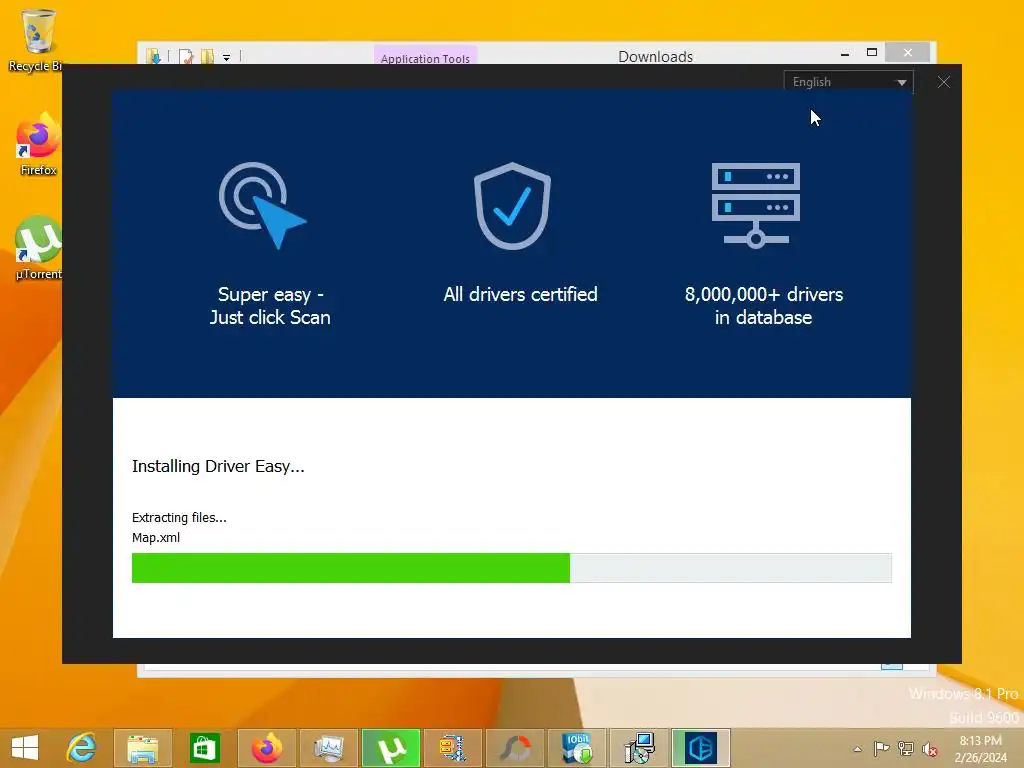This screenshot has width=1024, height=768.
Task: Click 'Super easy - Just click Scan' caption
Action: (x=270, y=306)
